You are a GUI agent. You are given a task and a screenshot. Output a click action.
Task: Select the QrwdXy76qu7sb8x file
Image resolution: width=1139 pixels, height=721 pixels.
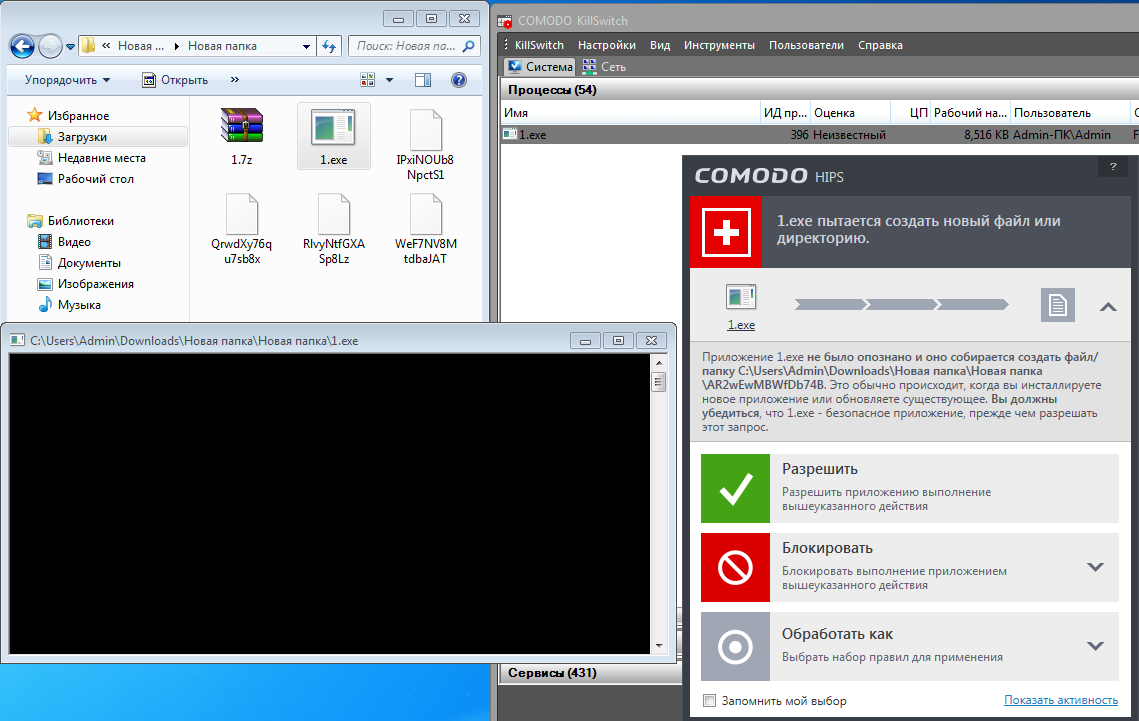(x=242, y=228)
